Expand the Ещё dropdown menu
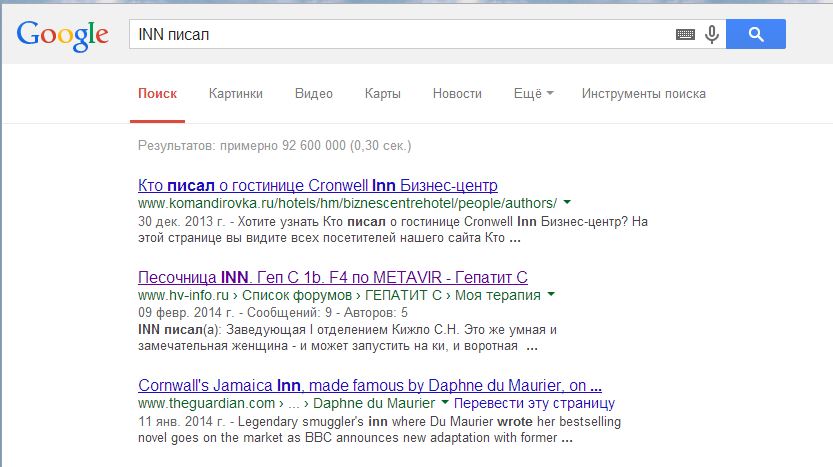The height and width of the screenshot is (467, 833). click(x=533, y=94)
